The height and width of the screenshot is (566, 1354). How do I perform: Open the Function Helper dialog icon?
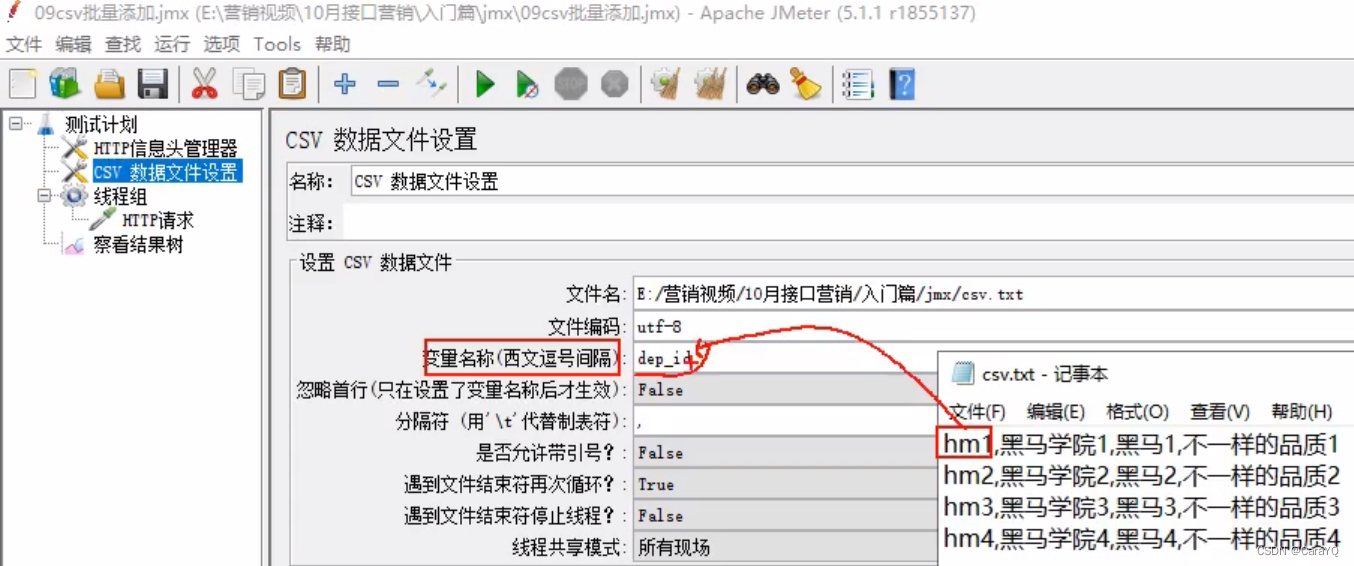(858, 84)
